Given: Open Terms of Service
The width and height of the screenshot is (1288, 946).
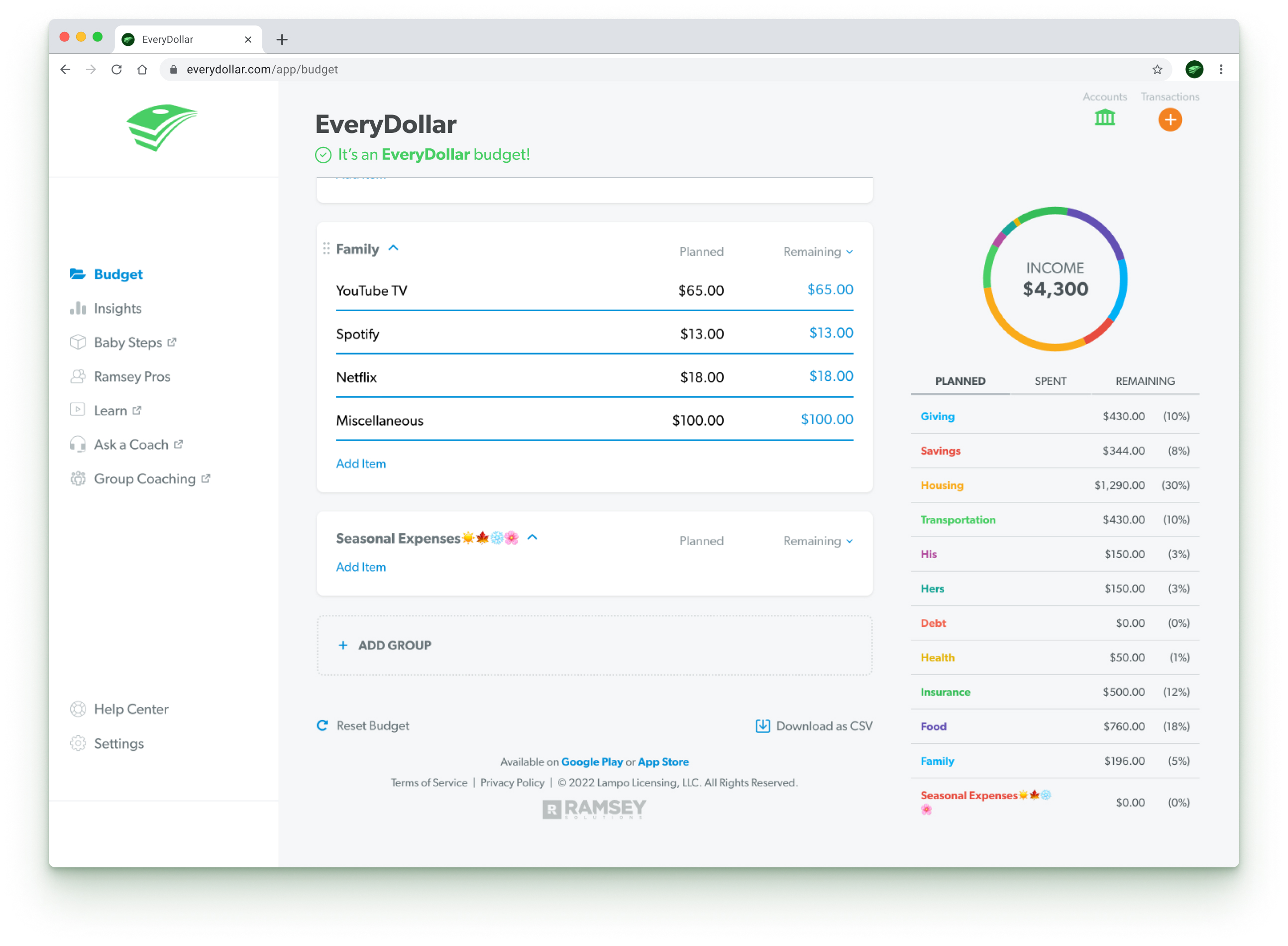Looking at the screenshot, I should pyautogui.click(x=429, y=782).
